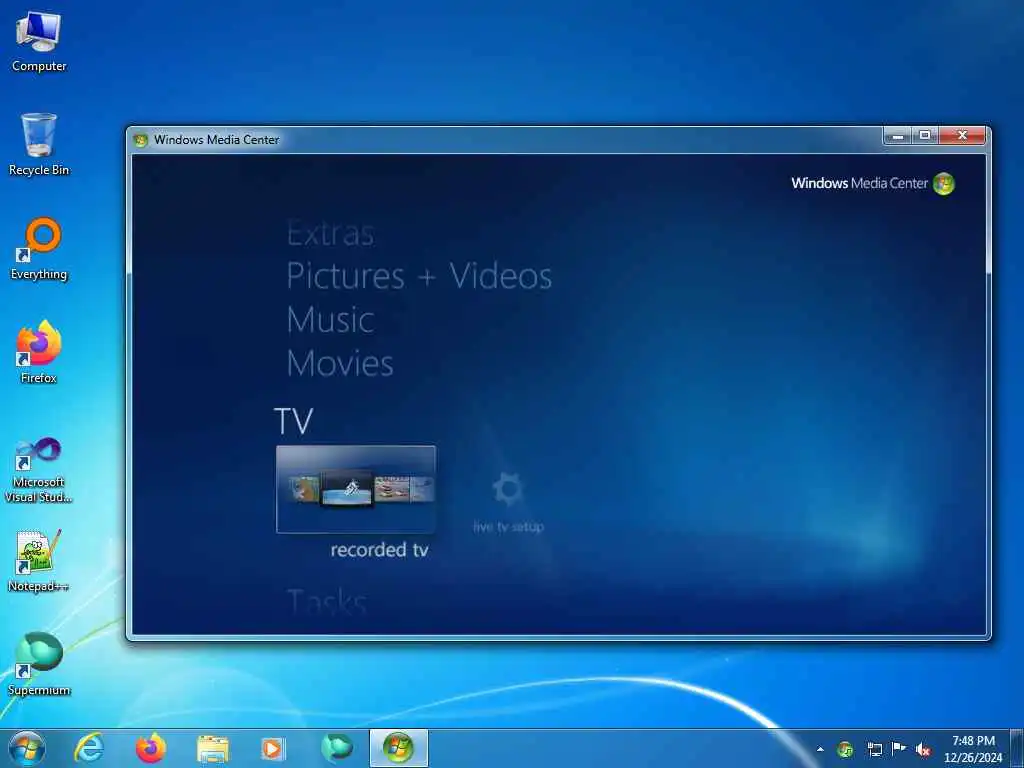Image resolution: width=1024 pixels, height=768 pixels.
Task: Select the Movies menu category
Action: pos(340,364)
